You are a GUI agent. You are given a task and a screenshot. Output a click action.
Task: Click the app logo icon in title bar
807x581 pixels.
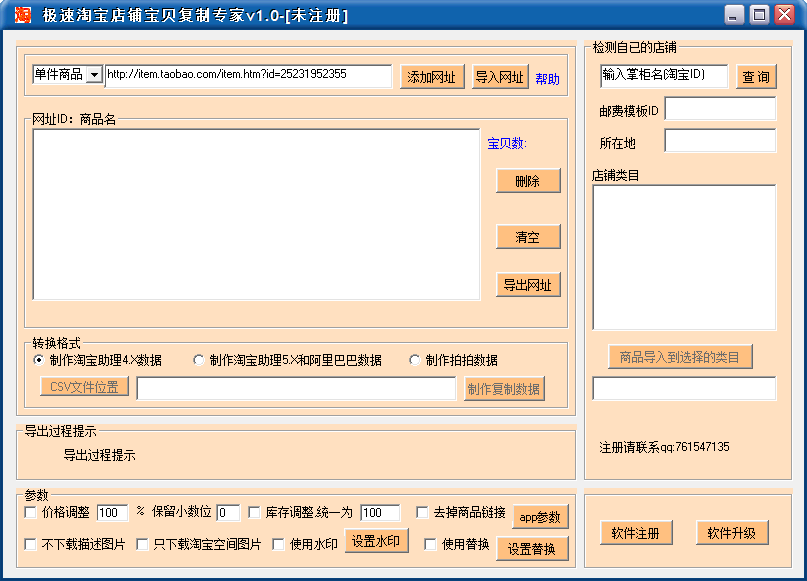tap(23, 14)
